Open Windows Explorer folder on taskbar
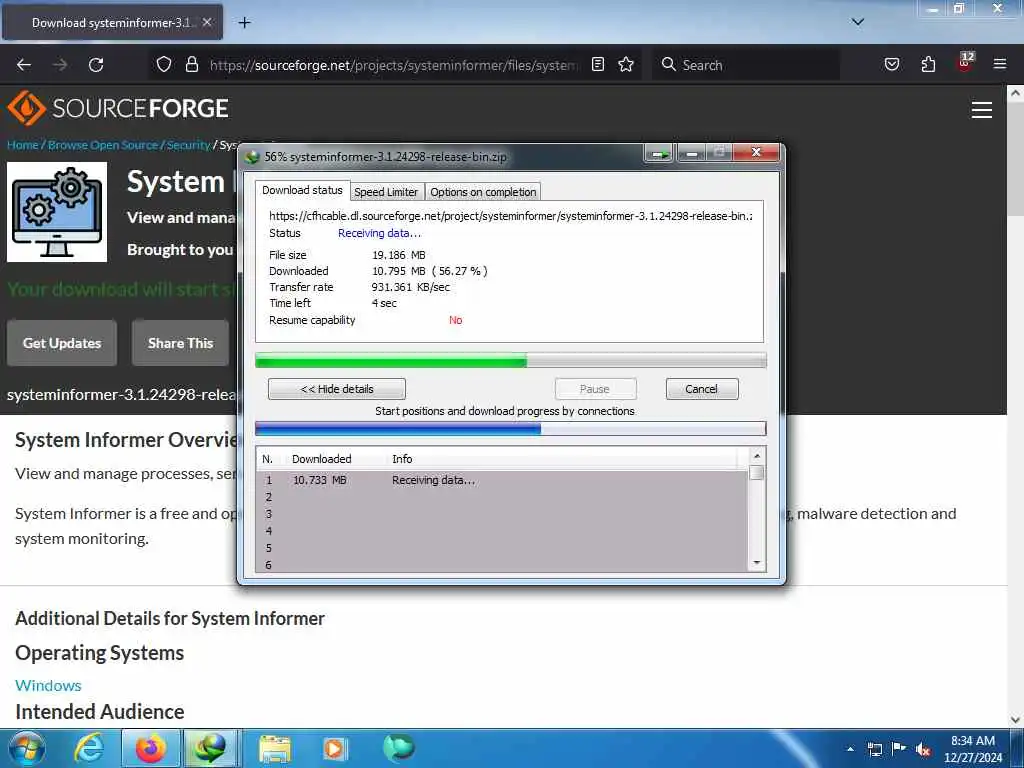The height and width of the screenshot is (768, 1024). tap(275, 748)
